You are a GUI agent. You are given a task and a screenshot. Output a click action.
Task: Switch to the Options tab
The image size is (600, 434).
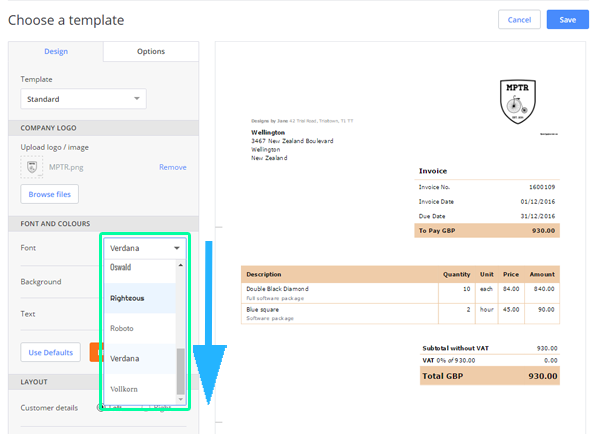151,51
